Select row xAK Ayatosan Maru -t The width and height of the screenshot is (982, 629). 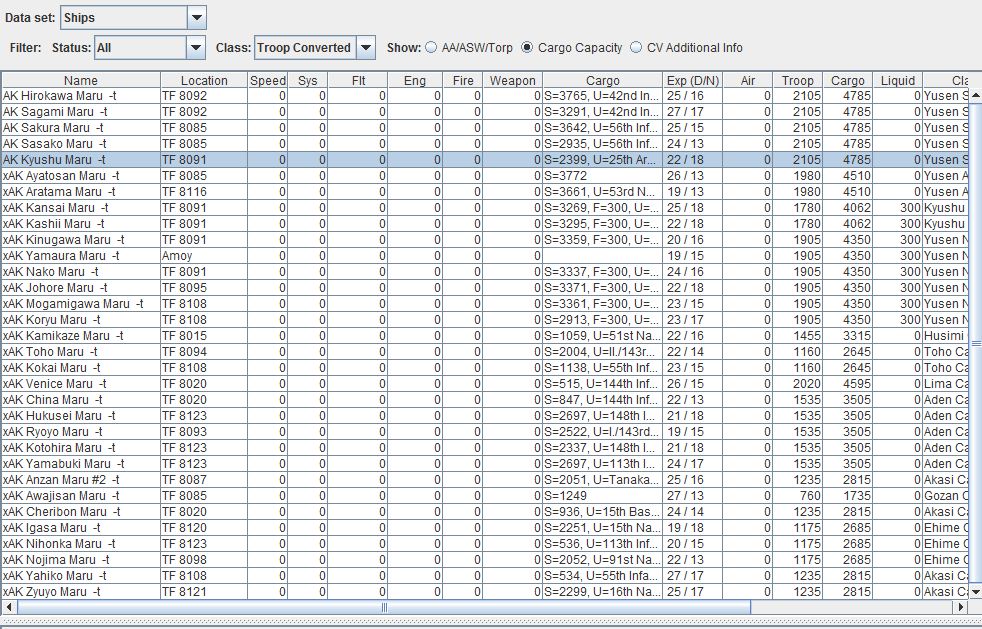coord(485,176)
